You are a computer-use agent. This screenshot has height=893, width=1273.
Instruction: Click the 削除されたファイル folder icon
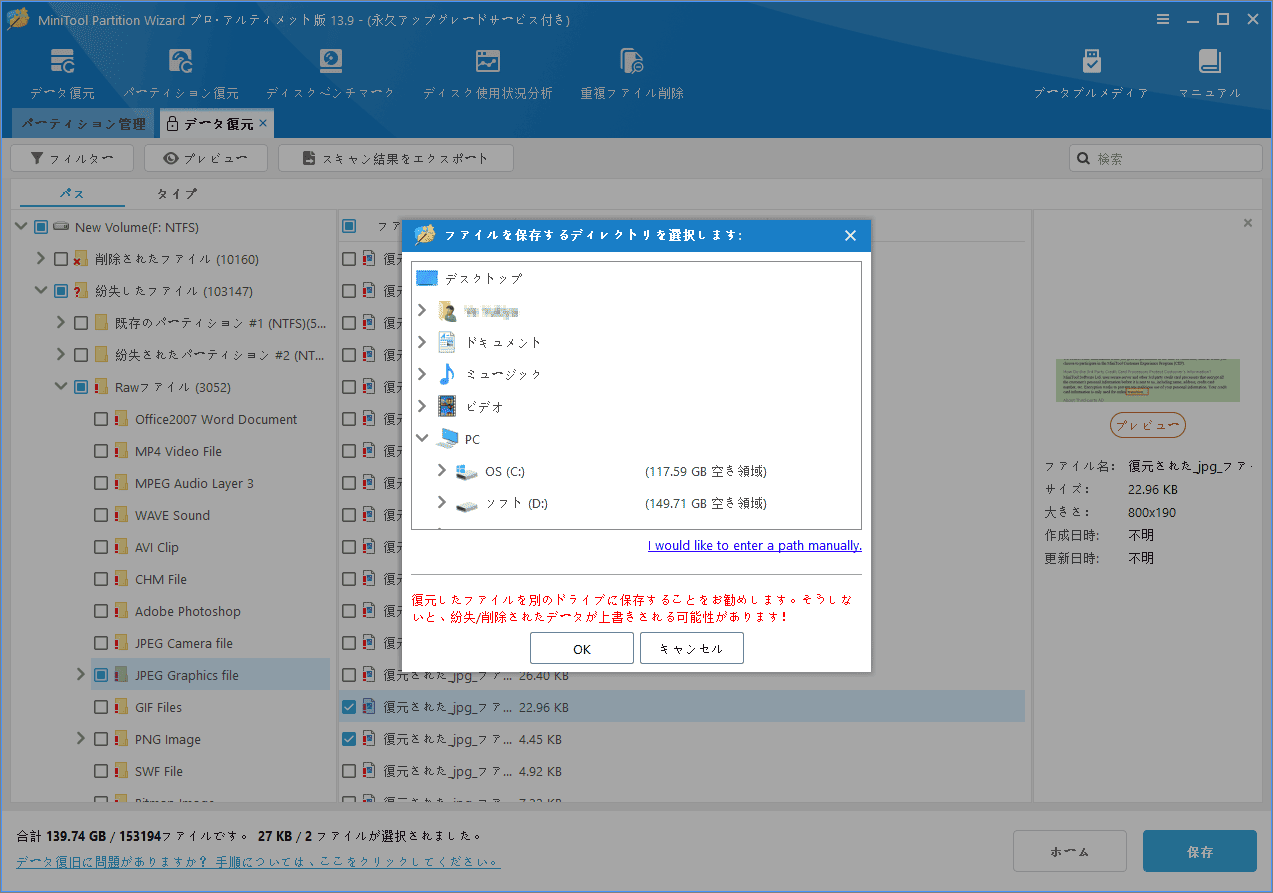point(82,259)
